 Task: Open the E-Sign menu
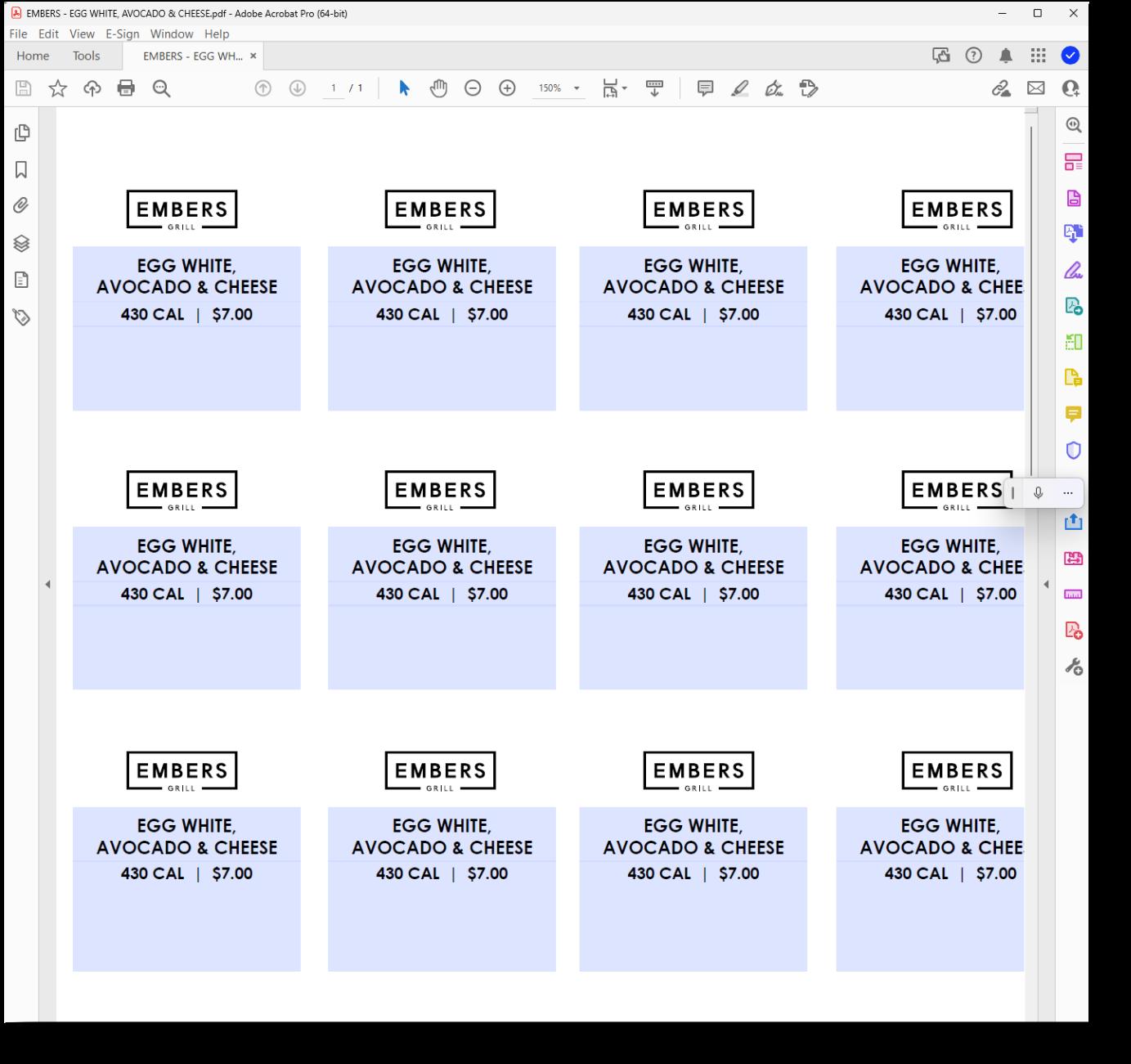pos(123,34)
